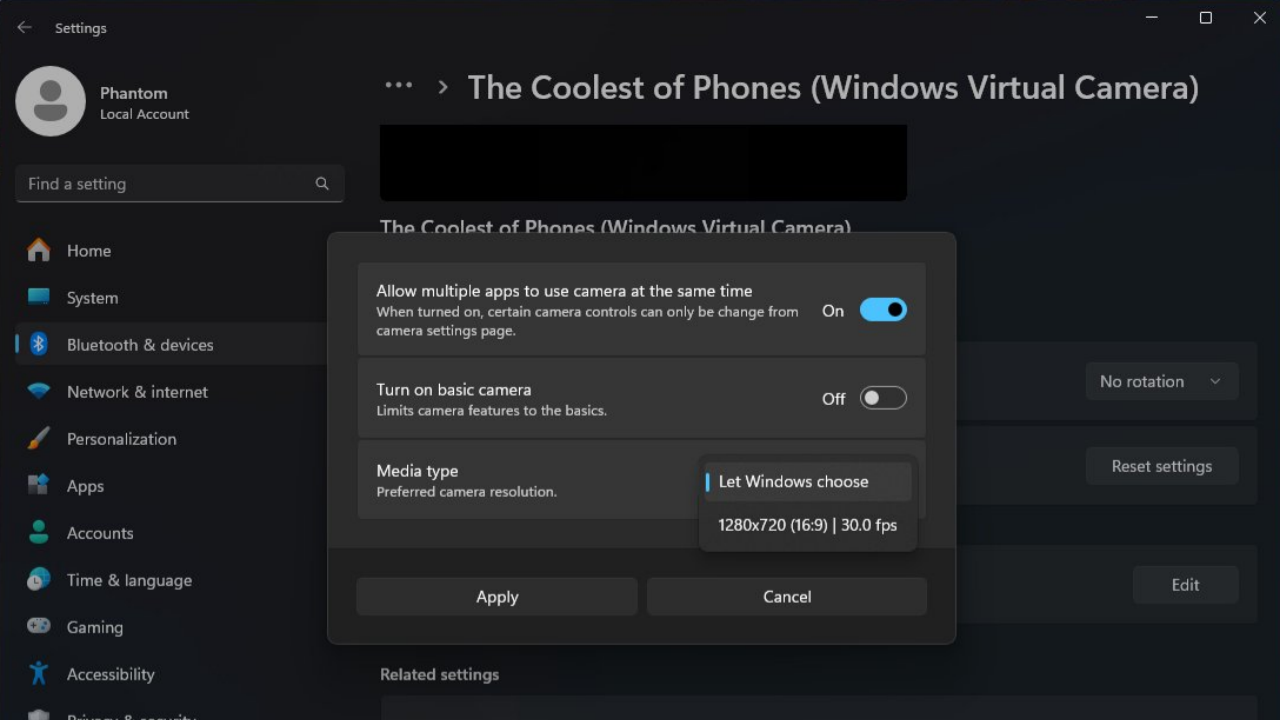Select 1280x720 30 fps resolution option

[x=806, y=524]
